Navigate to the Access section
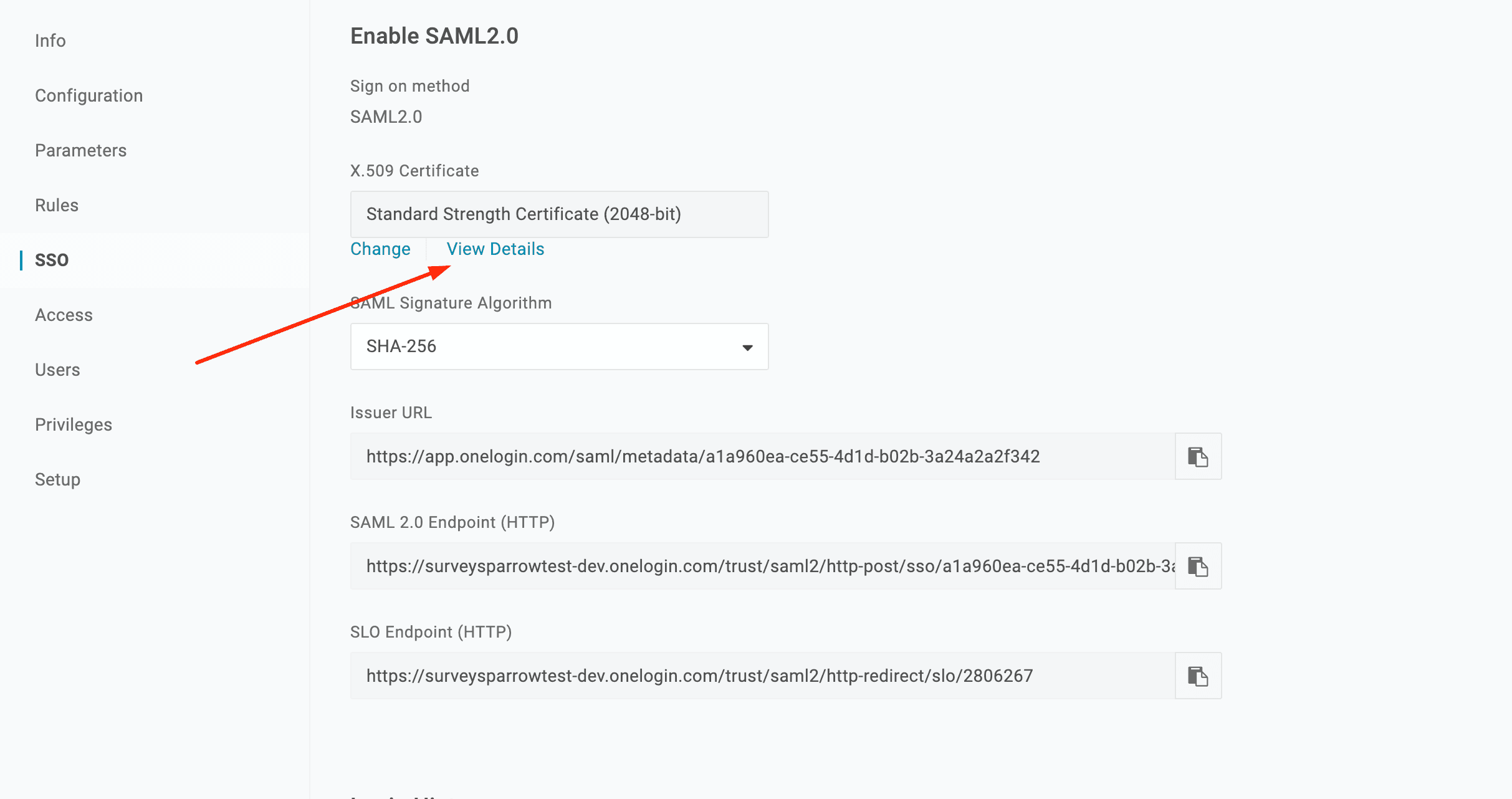Screen dimensions: 1512x799 click(x=64, y=315)
